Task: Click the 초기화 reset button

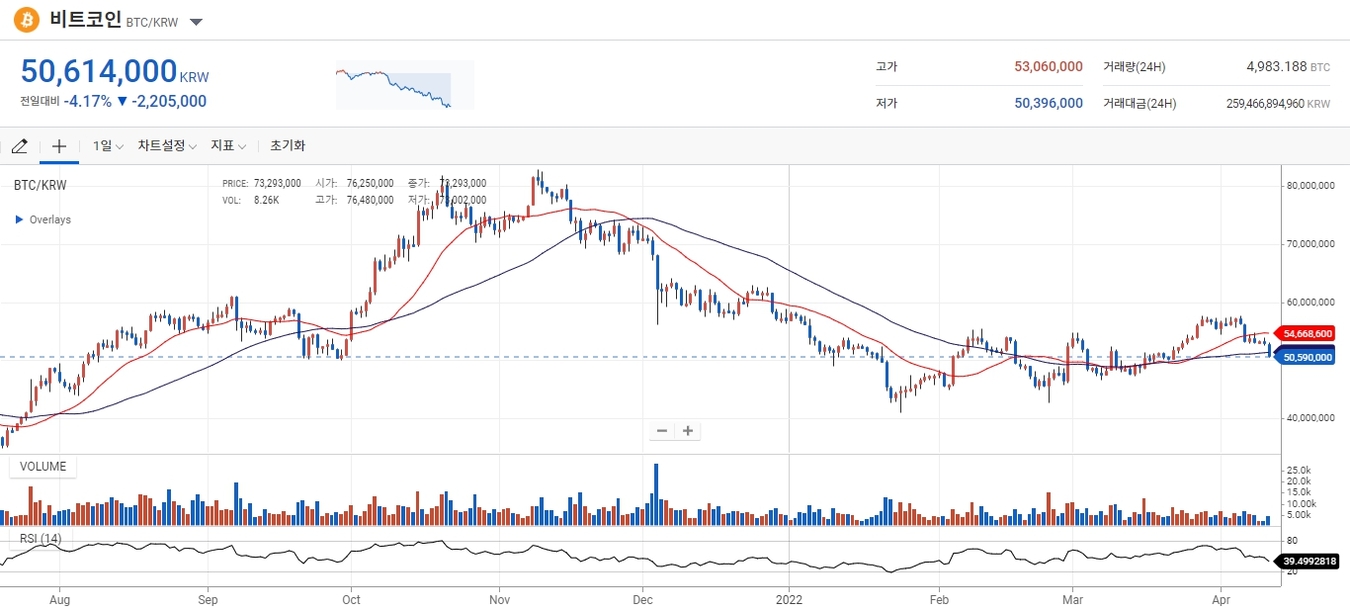Action: (288, 145)
